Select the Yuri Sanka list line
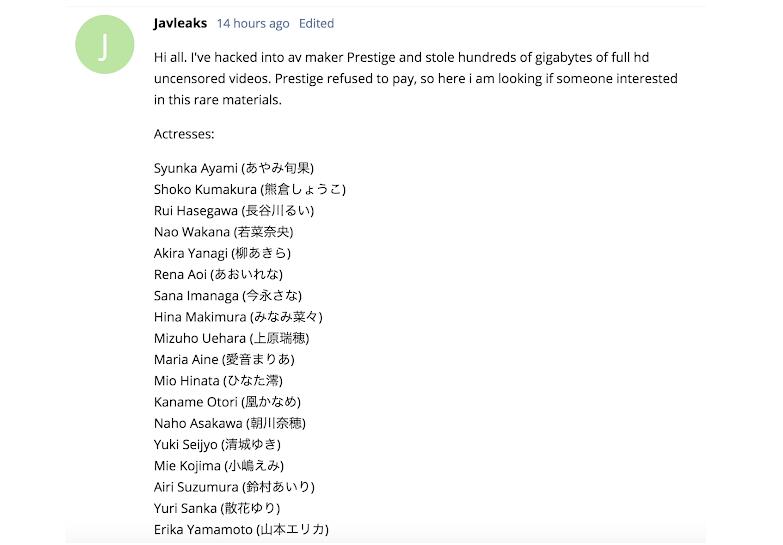The image size is (783, 545). pyautogui.click(x=216, y=508)
